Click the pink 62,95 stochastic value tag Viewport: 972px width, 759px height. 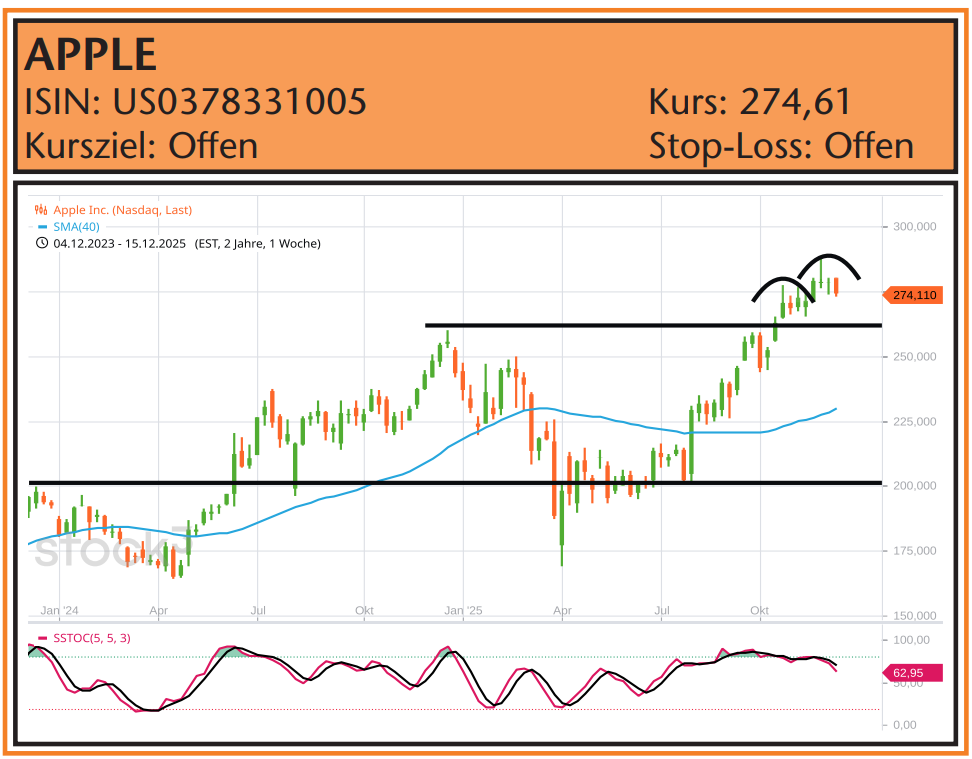(x=910, y=673)
